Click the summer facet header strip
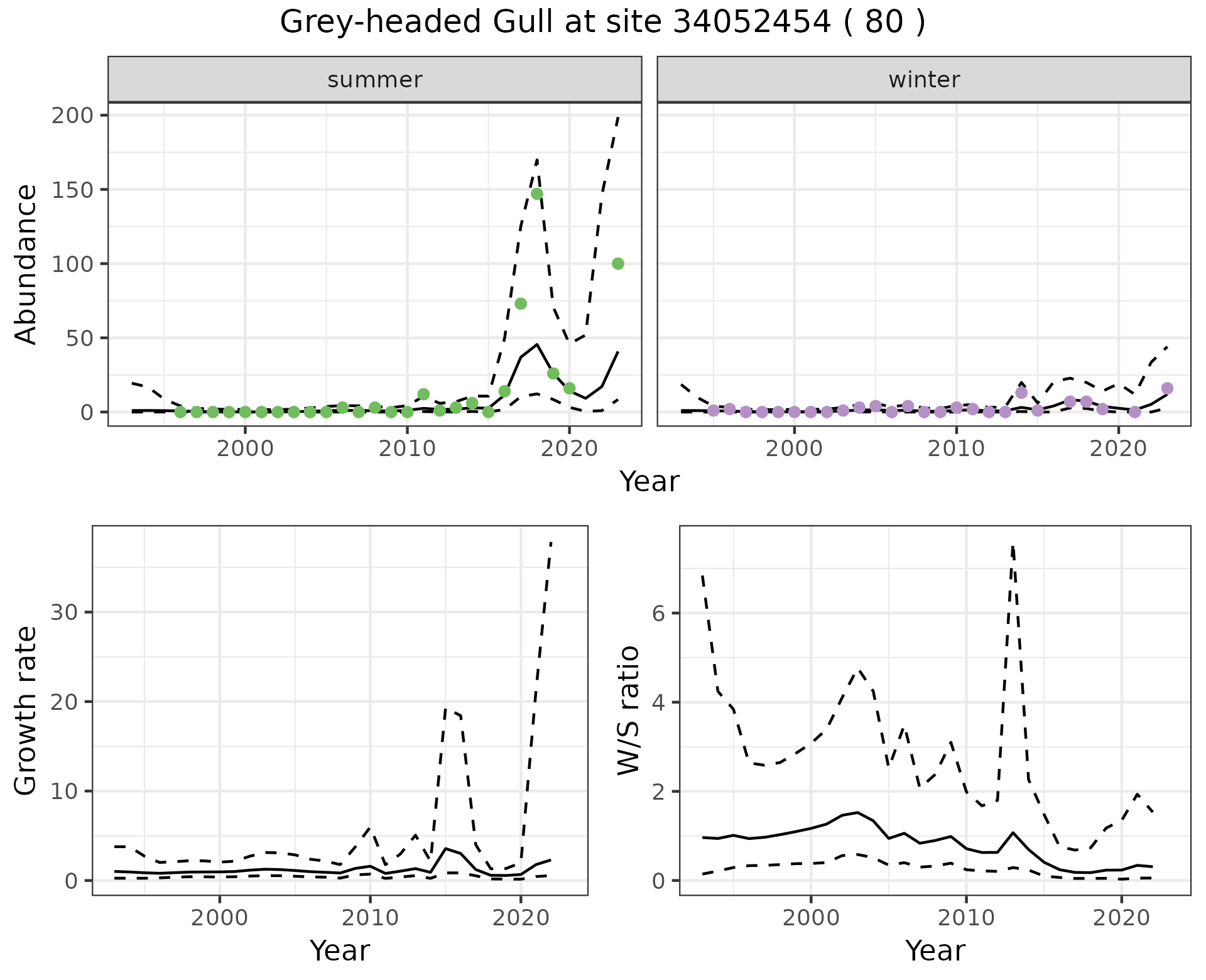1206x980 pixels. [374, 80]
